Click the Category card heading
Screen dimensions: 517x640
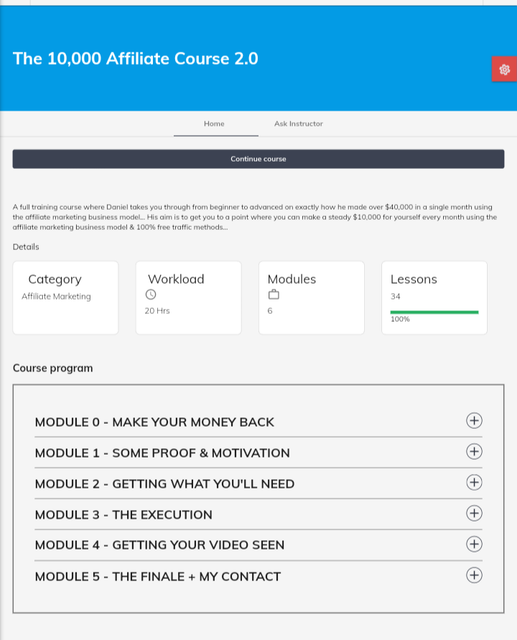[55, 279]
